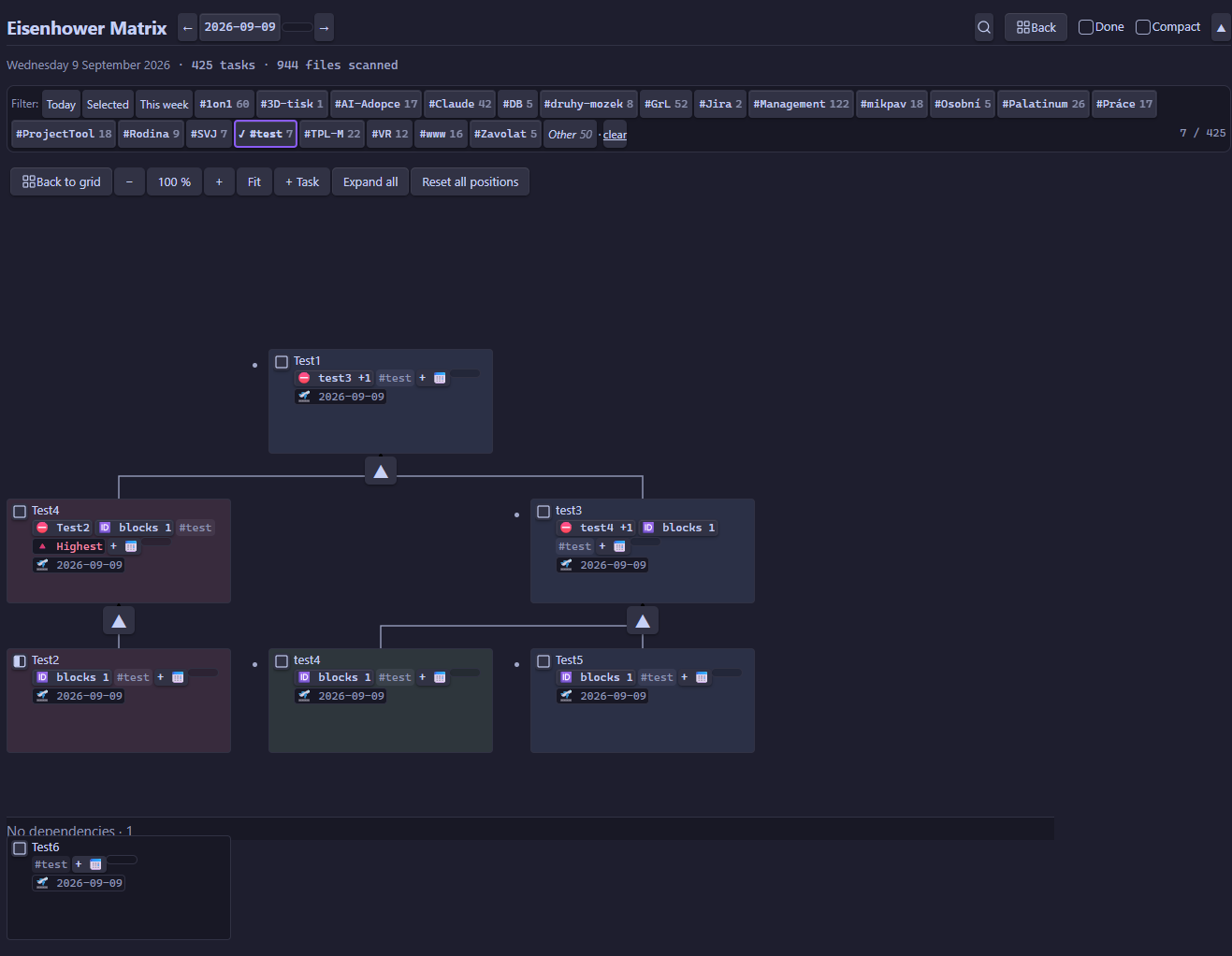This screenshot has height=956, width=1232.
Task: Enable the Compact checkbox
Action: coord(1143,27)
